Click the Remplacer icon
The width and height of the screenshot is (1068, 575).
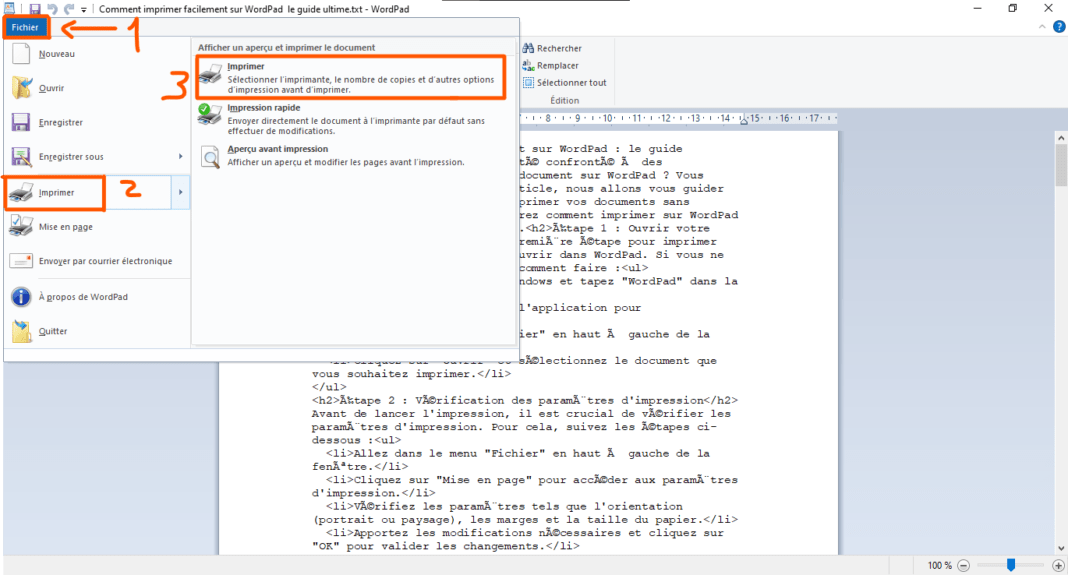pos(528,65)
